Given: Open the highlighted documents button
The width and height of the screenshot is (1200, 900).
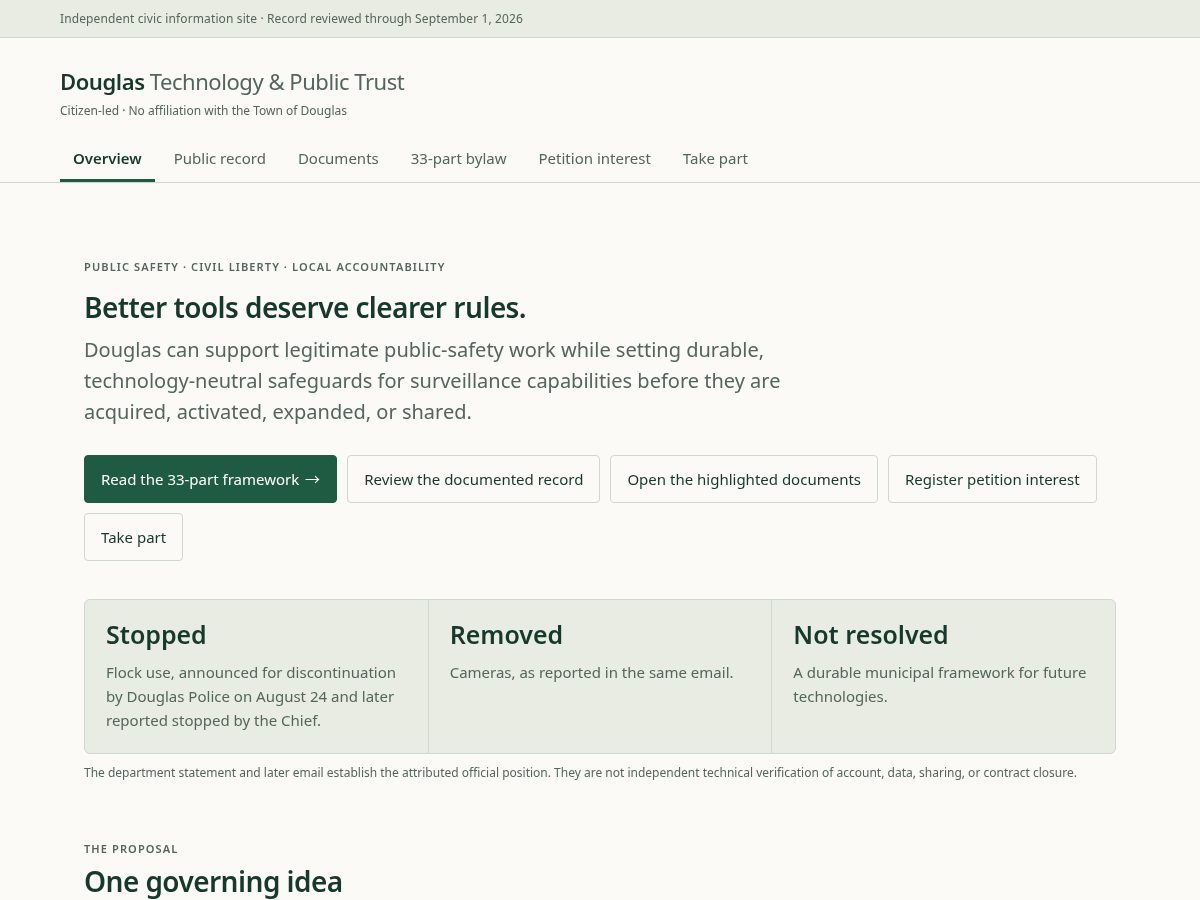Looking at the screenshot, I should (744, 479).
